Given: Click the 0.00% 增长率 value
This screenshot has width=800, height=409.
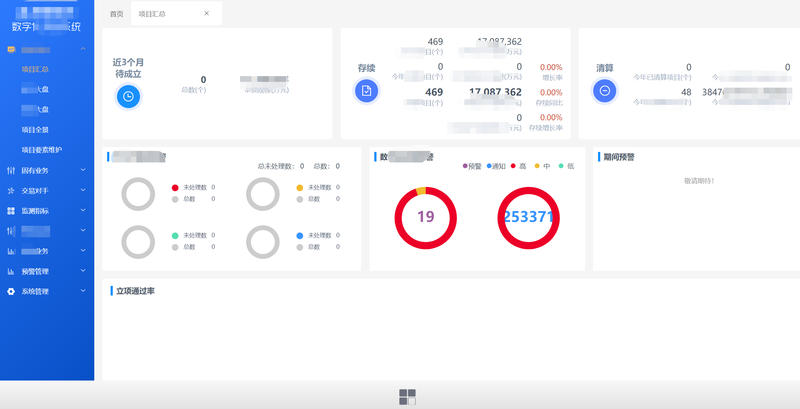Looking at the screenshot, I should [x=551, y=67].
